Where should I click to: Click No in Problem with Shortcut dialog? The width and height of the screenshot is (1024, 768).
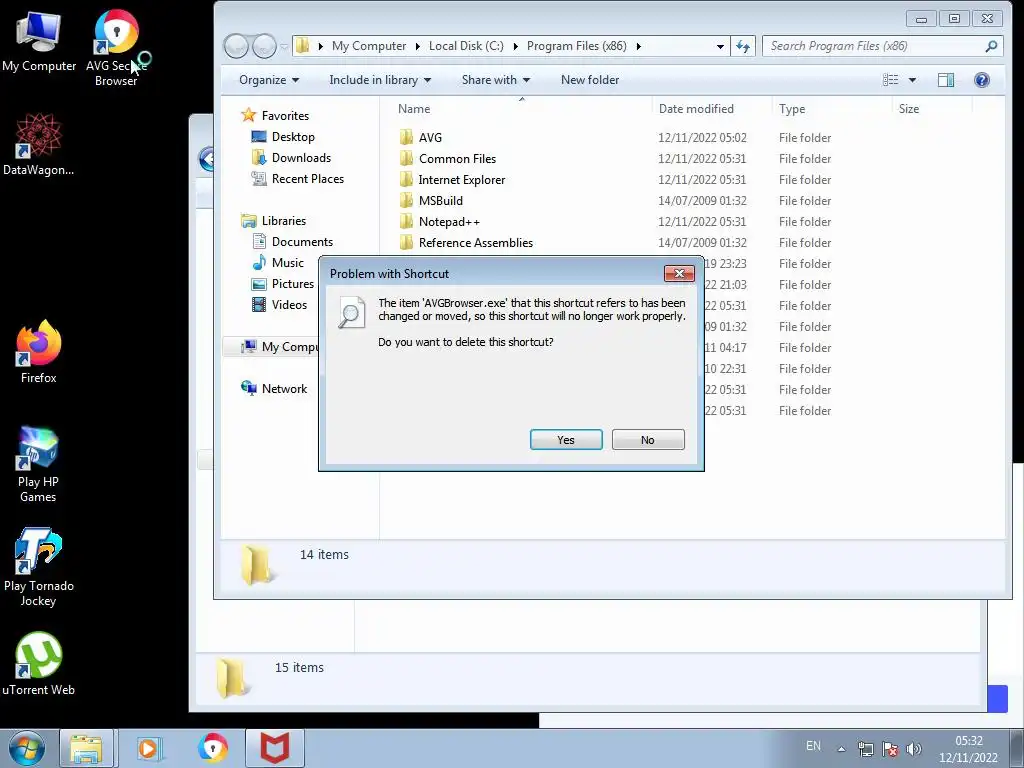click(648, 440)
